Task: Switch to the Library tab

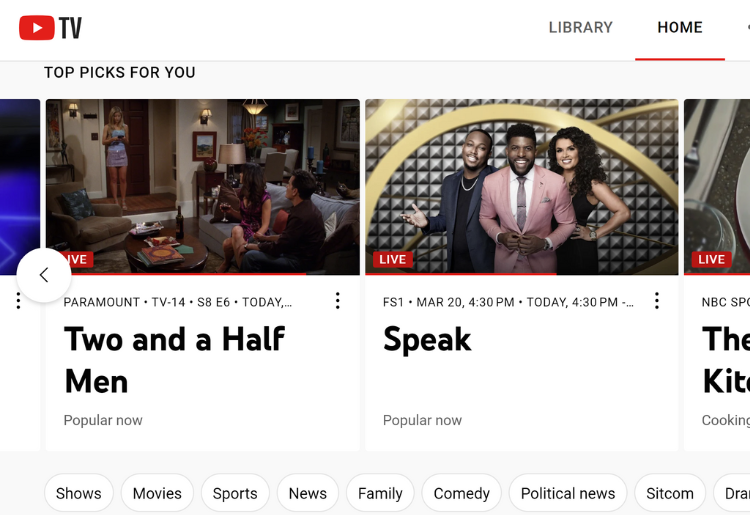Action: click(x=581, y=27)
